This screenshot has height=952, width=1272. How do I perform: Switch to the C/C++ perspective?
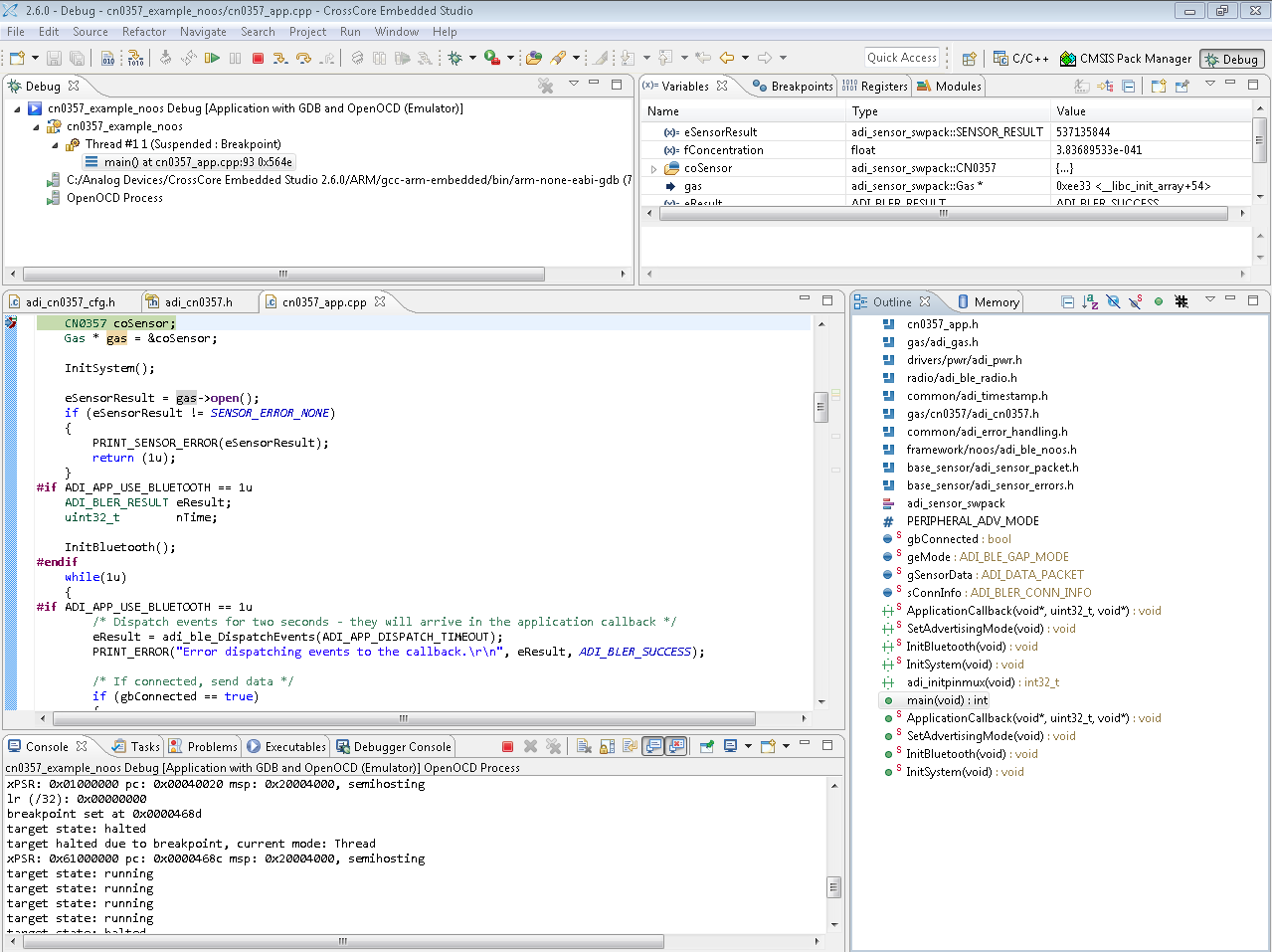click(x=1021, y=59)
